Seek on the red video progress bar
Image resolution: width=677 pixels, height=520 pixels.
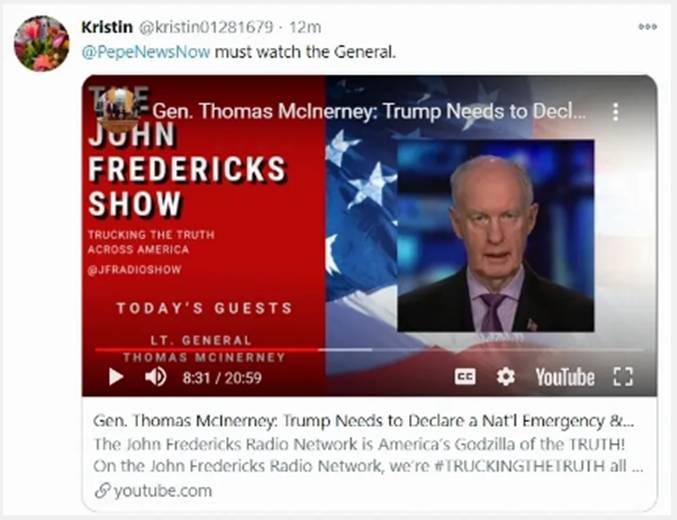tap(369, 349)
